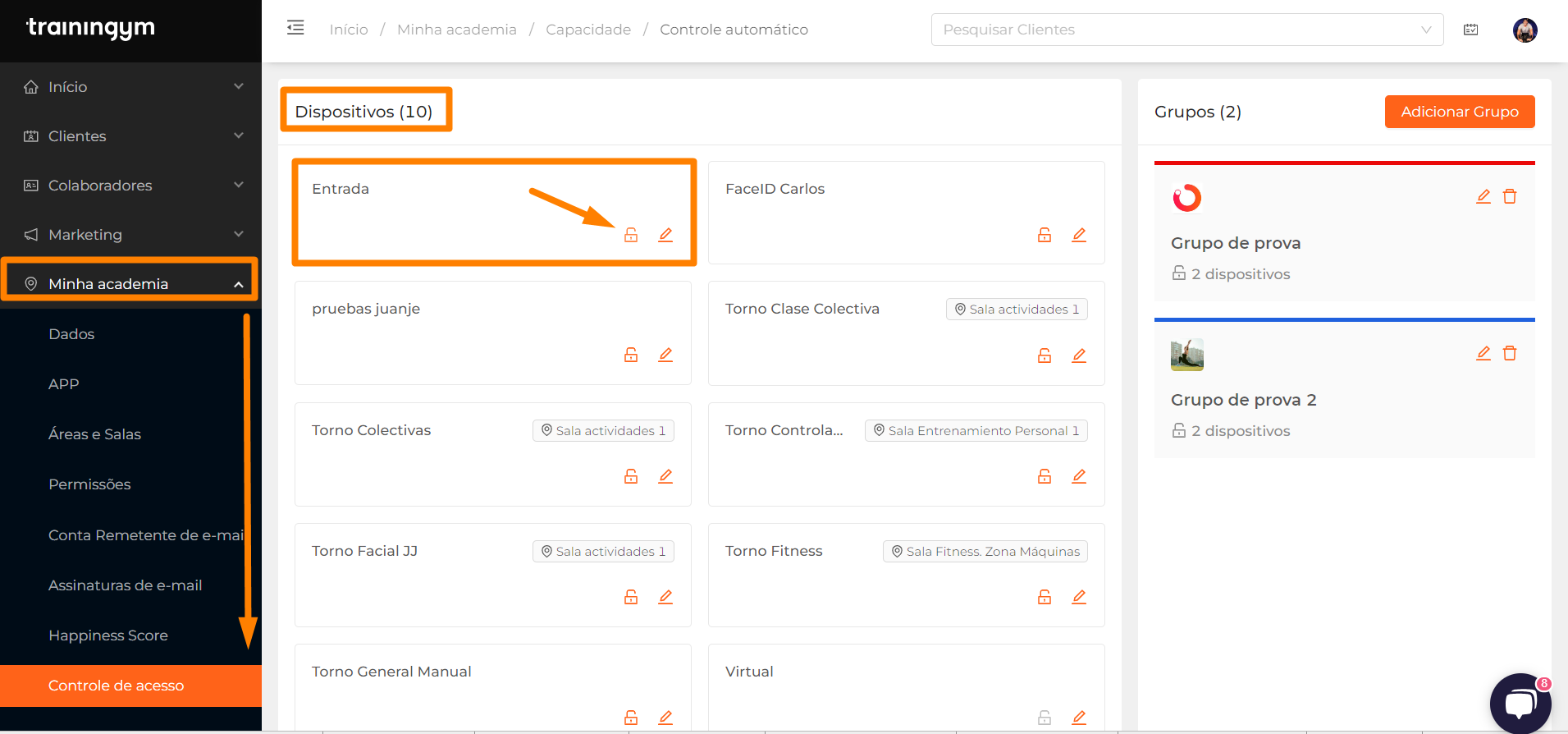Unlock the Torno Controla... device
Screen dimensions: 1568x734
pyautogui.click(x=1045, y=476)
